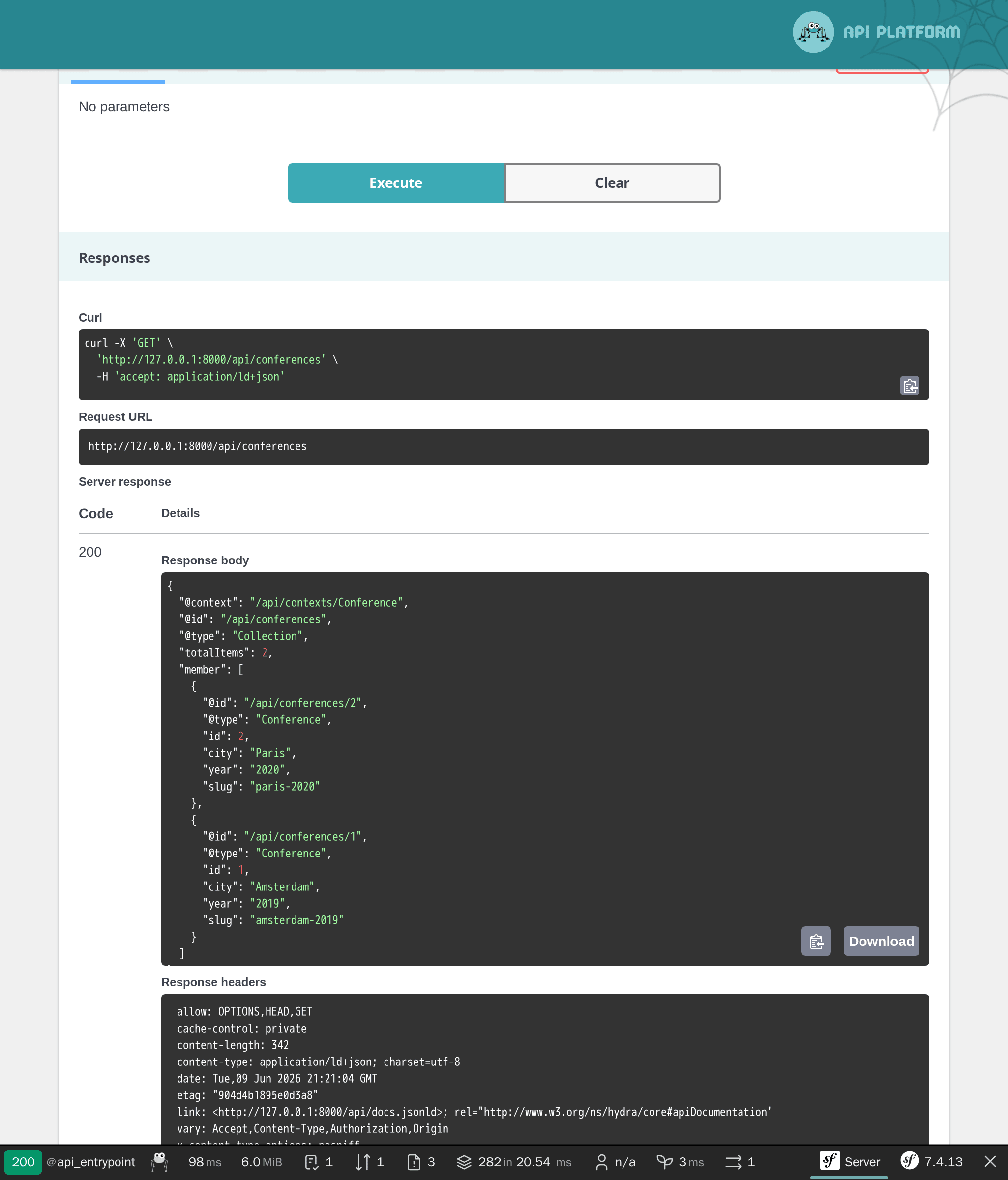Image resolution: width=1008 pixels, height=1180 pixels.
Task: Download the response body
Action: (881, 941)
